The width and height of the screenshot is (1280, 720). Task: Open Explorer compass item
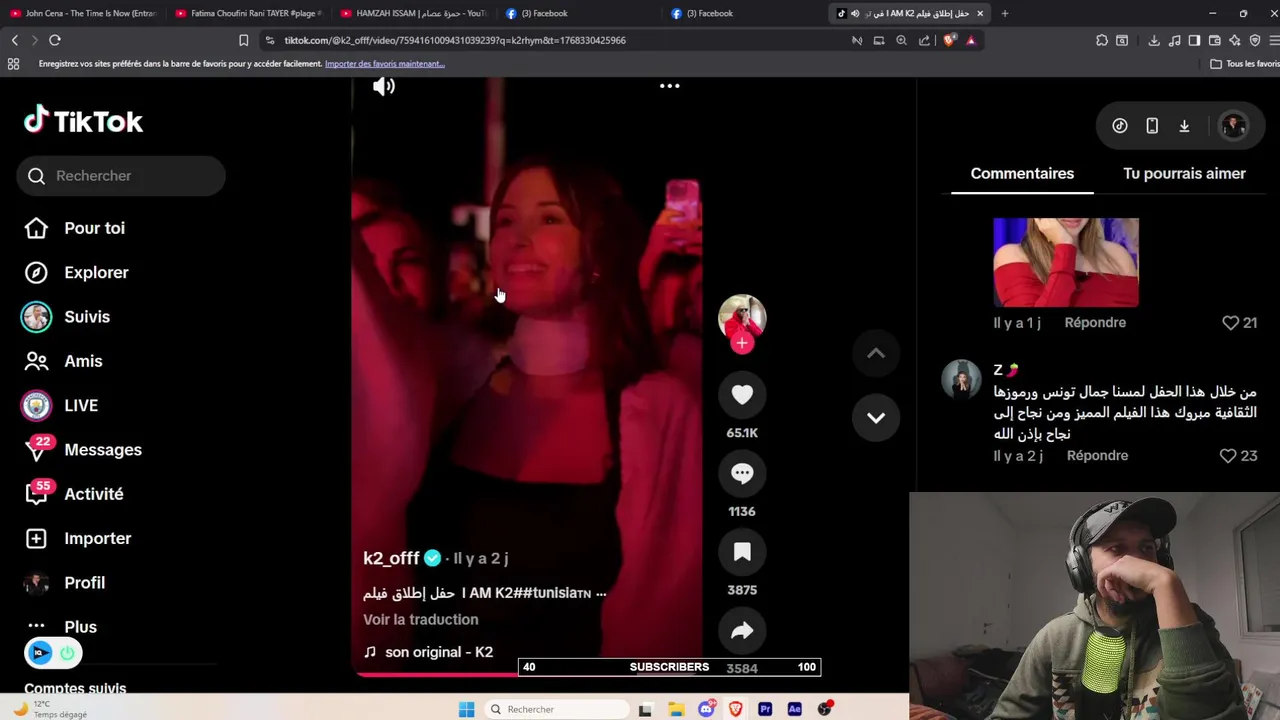point(96,272)
